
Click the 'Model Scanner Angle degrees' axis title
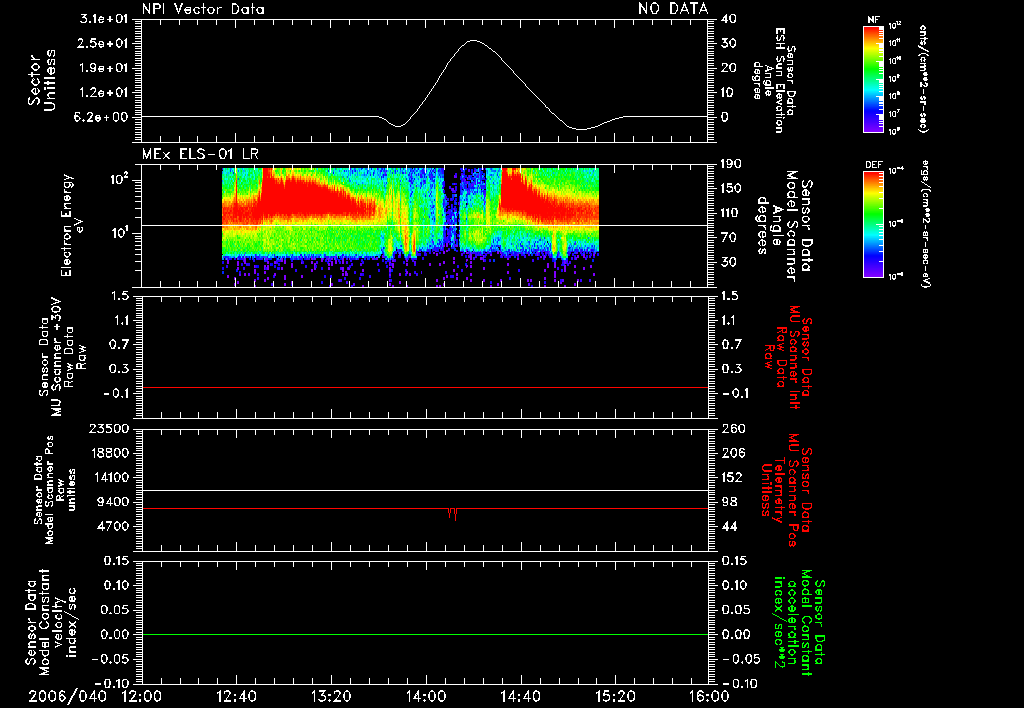point(785,226)
